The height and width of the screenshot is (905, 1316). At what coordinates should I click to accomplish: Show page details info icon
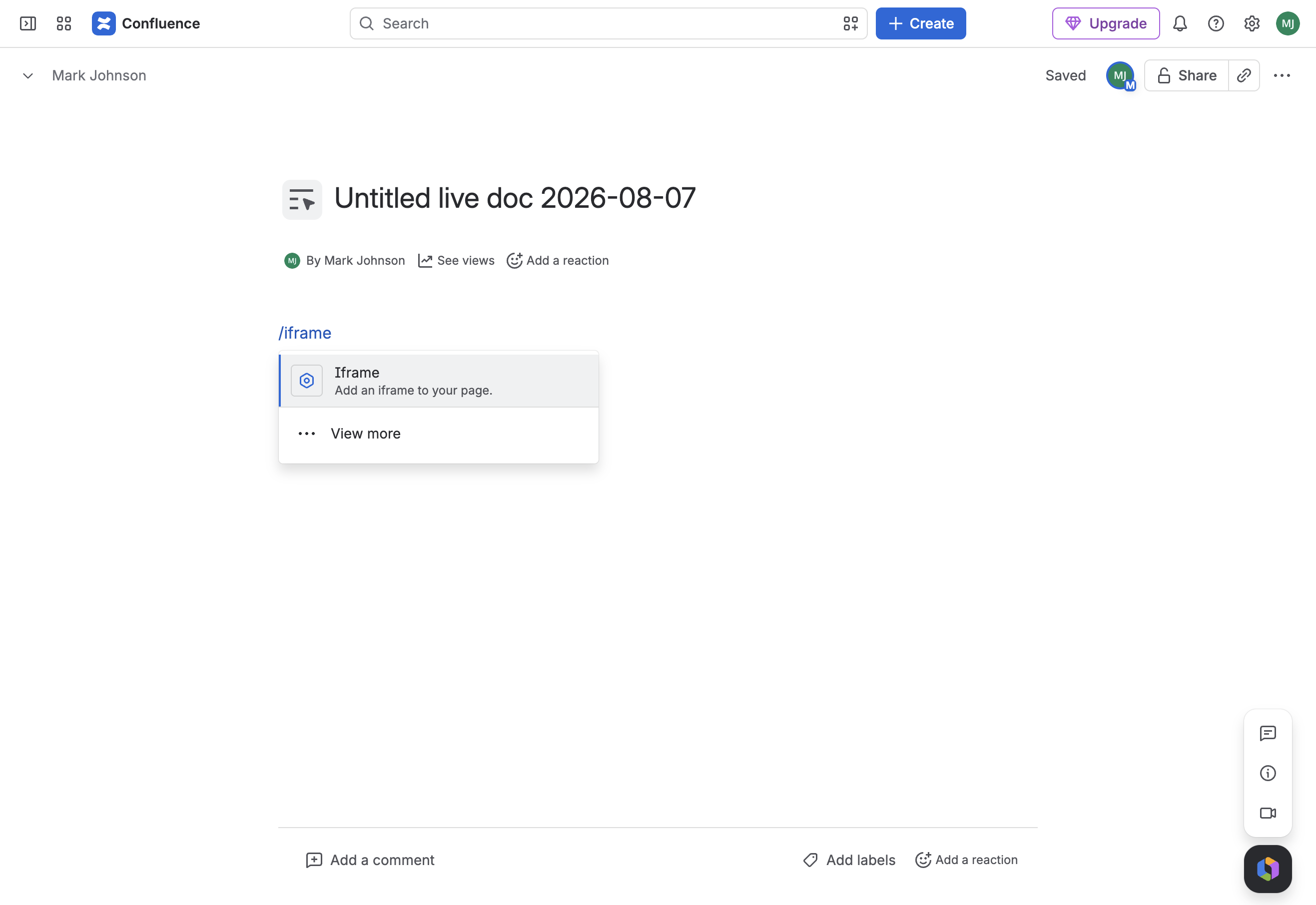[x=1268, y=773]
